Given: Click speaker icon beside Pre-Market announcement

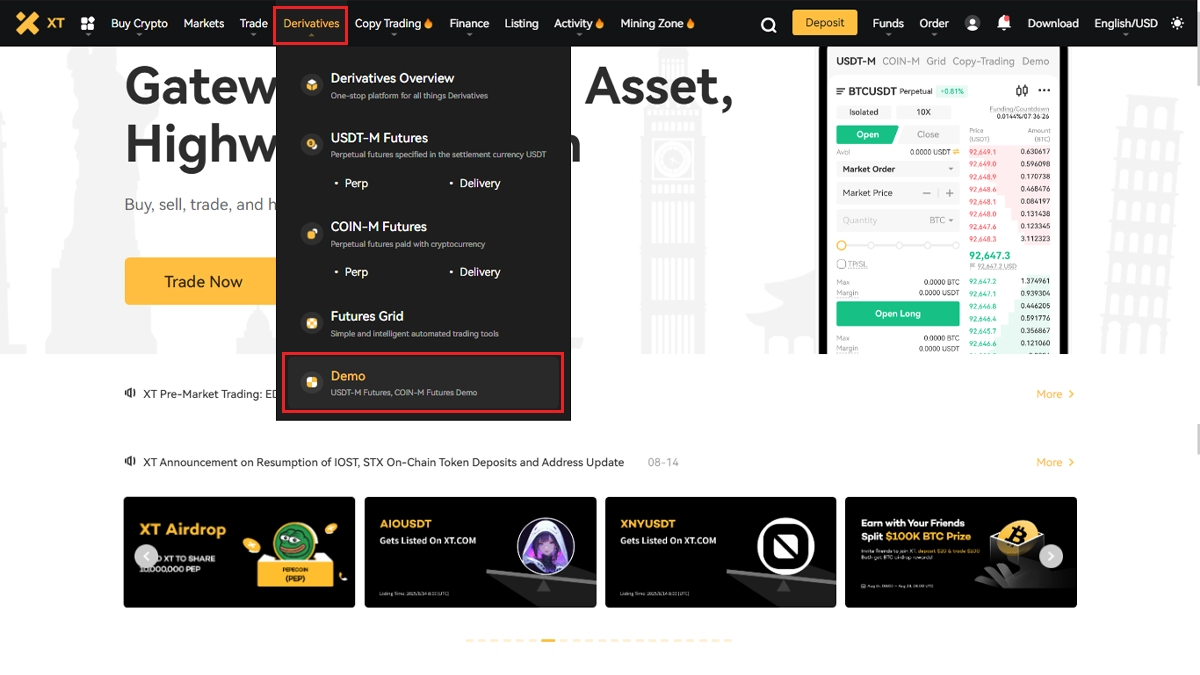Looking at the screenshot, I should pos(130,393).
